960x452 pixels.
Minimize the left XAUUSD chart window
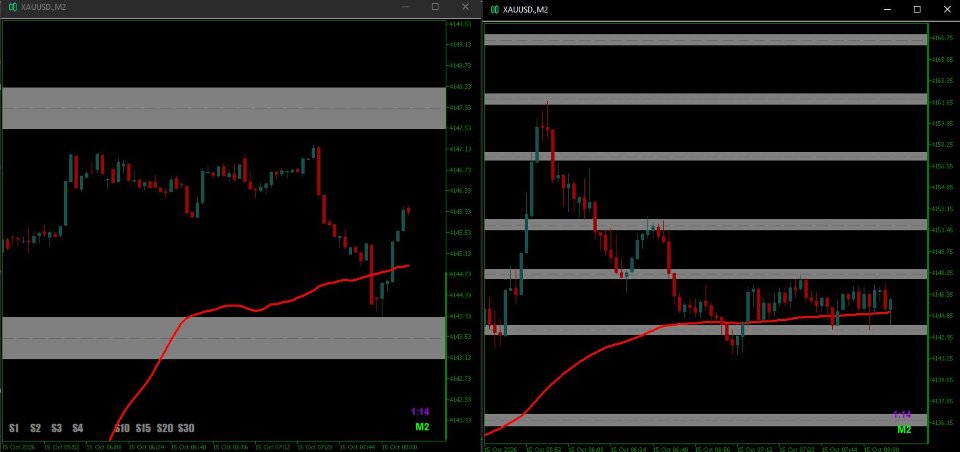405,7
